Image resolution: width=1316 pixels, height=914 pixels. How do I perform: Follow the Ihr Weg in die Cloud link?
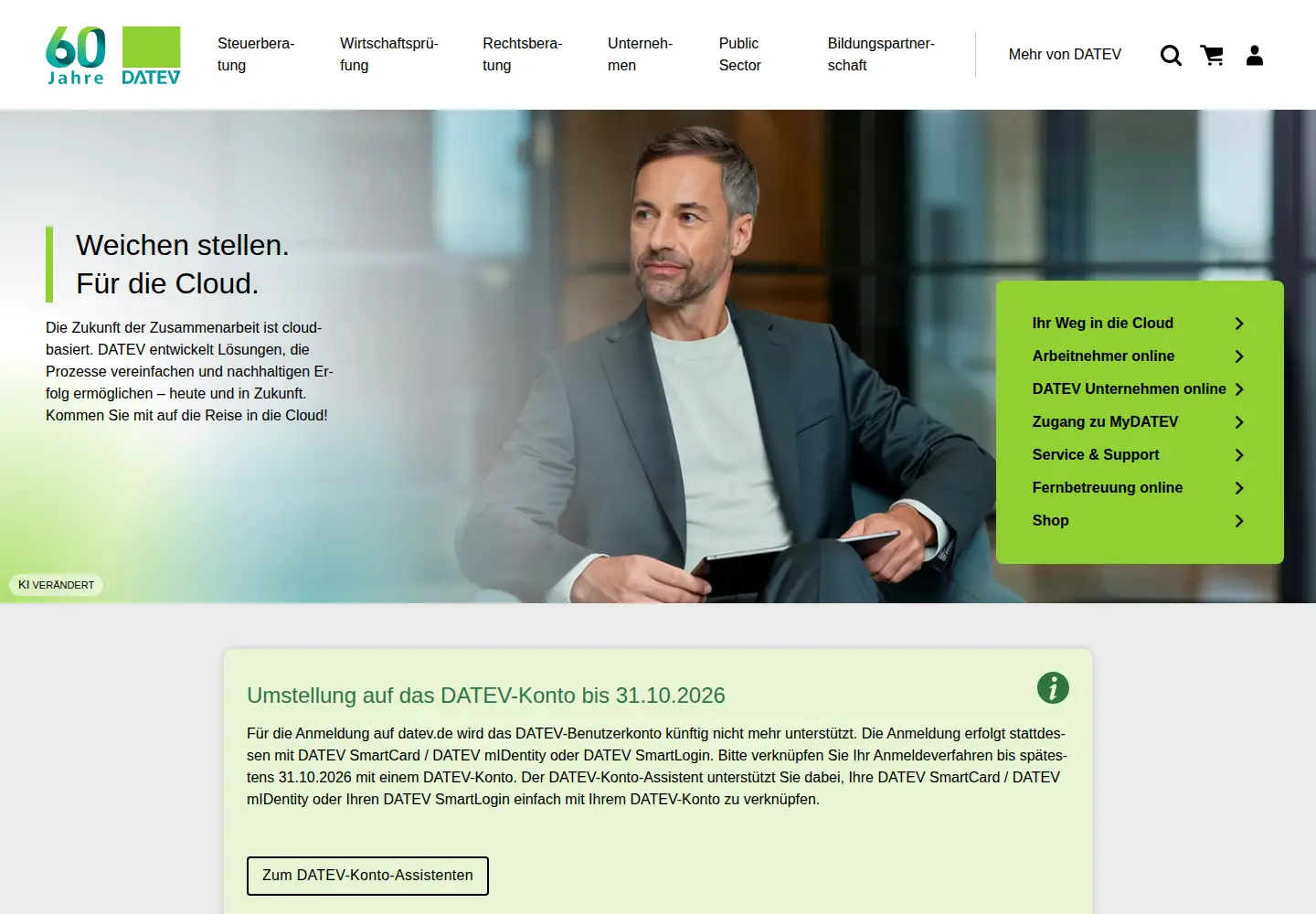tap(1102, 324)
